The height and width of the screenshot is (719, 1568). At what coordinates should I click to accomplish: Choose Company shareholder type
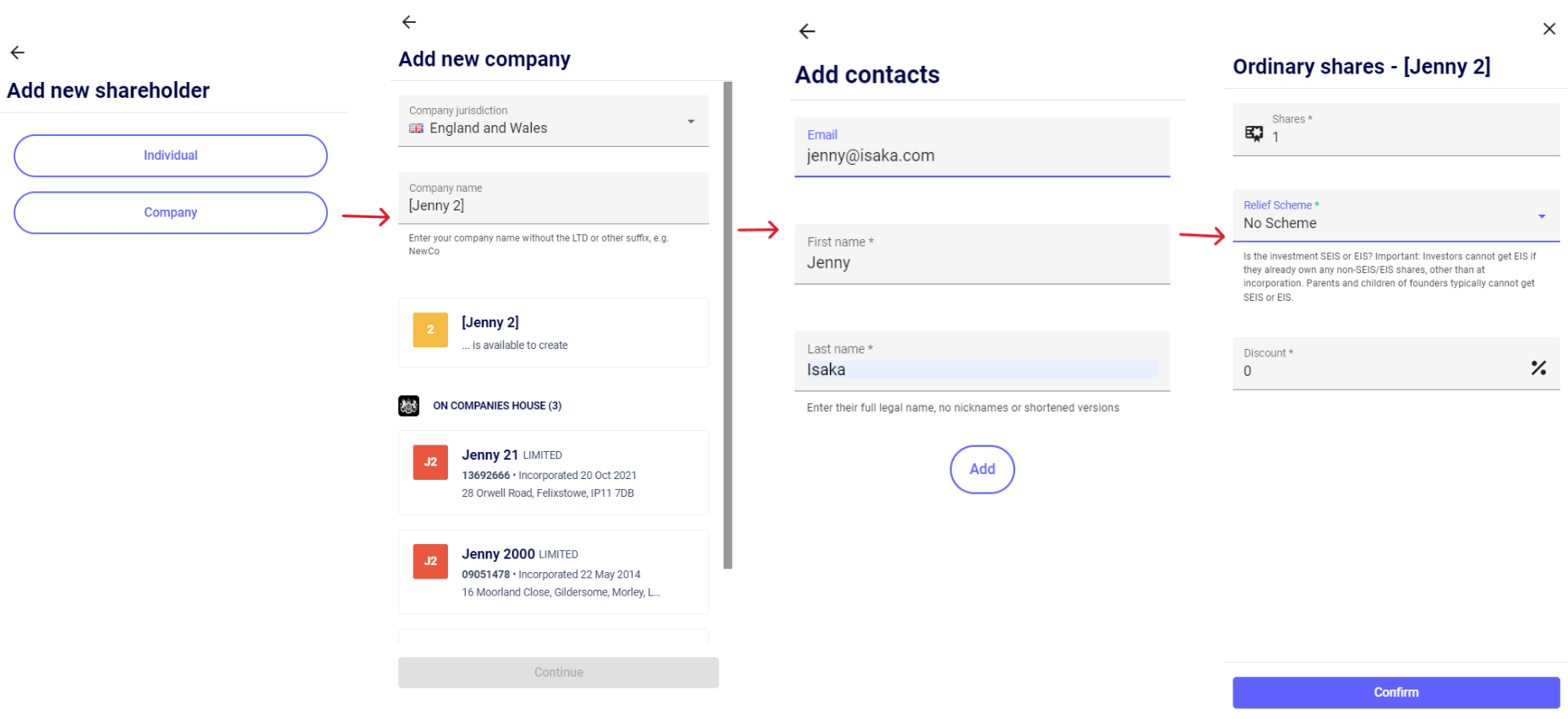tap(171, 213)
